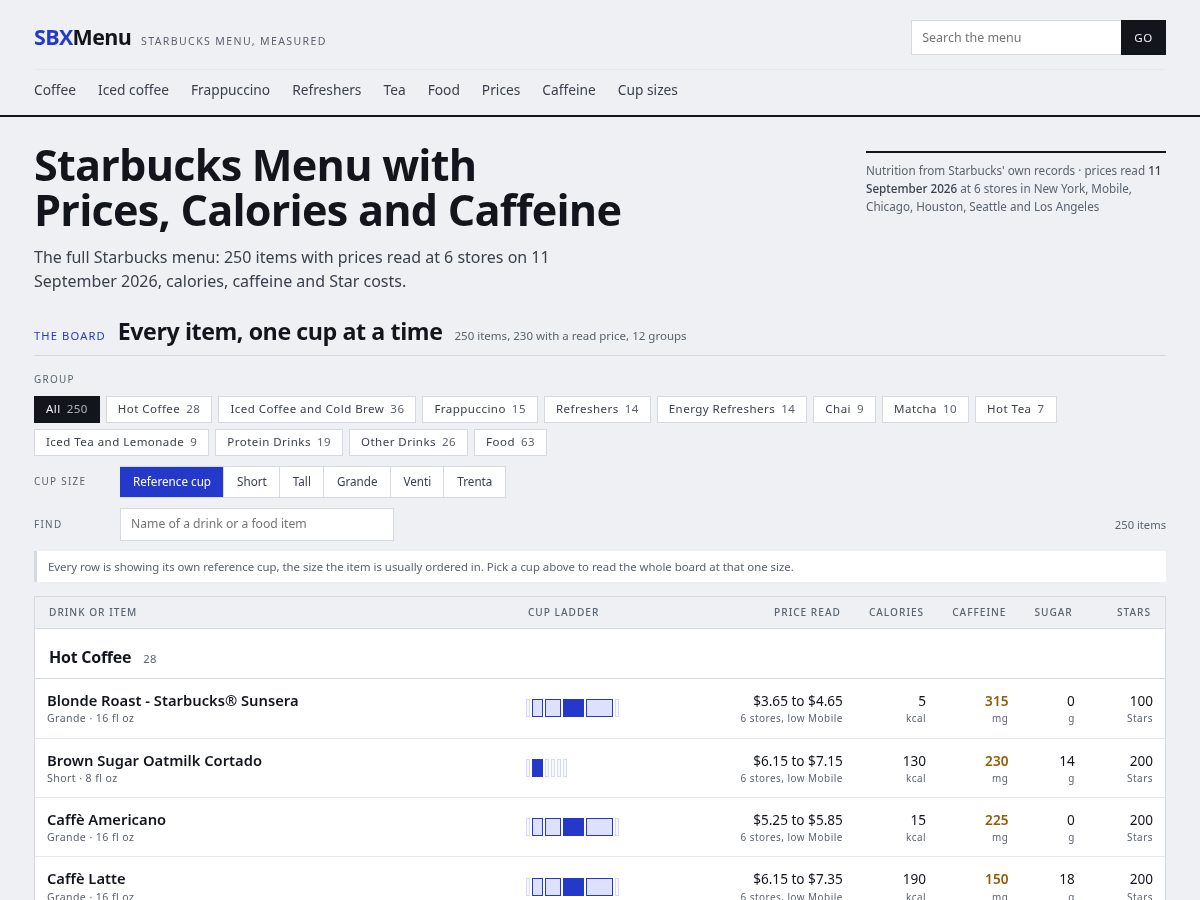This screenshot has height=900, width=1200.
Task: Filter by Frappuccino 15 group
Action: pyautogui.click(x=480, y=410)
